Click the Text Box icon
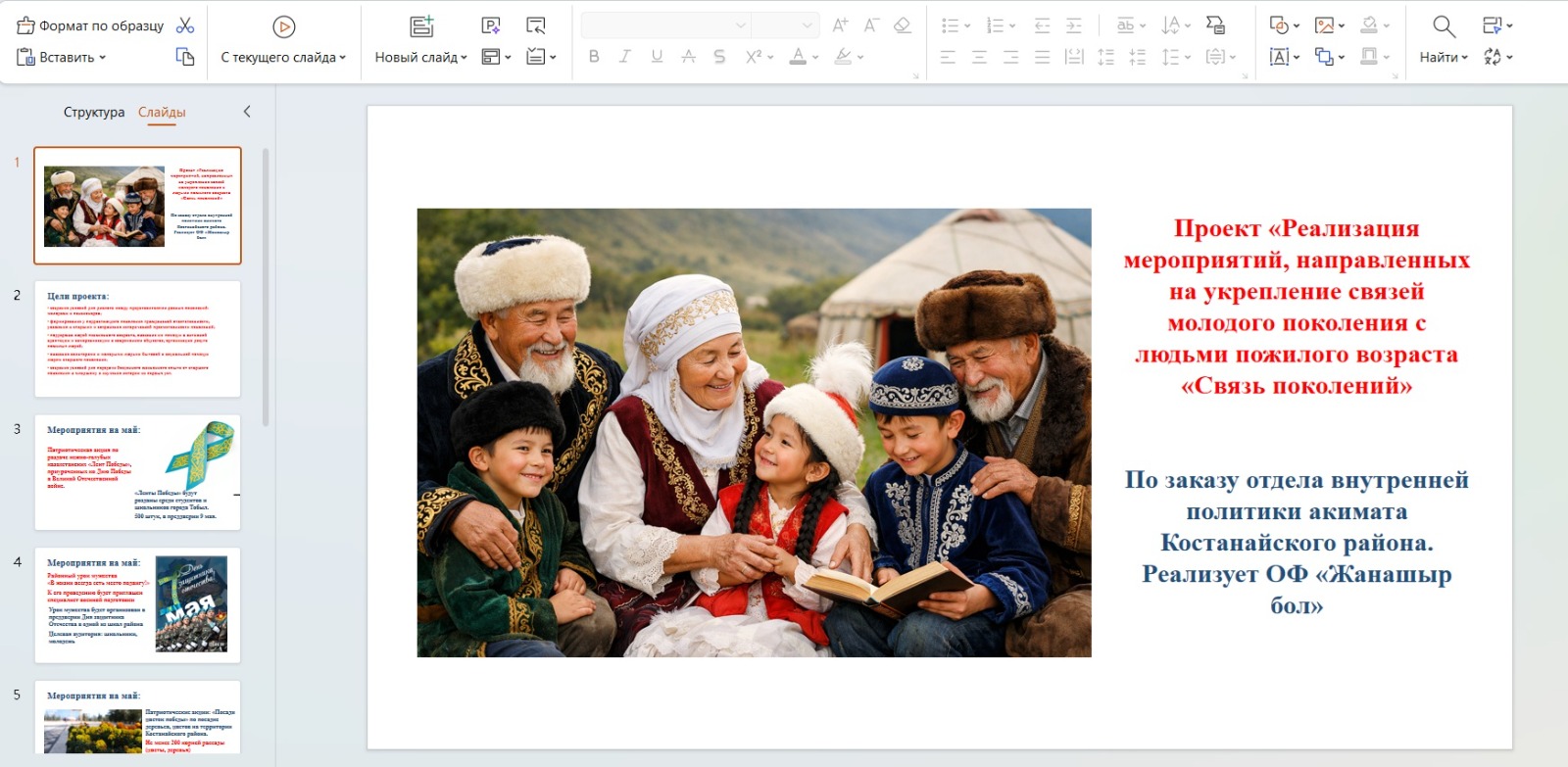 pyautogui.click(x=1279, y=57)
